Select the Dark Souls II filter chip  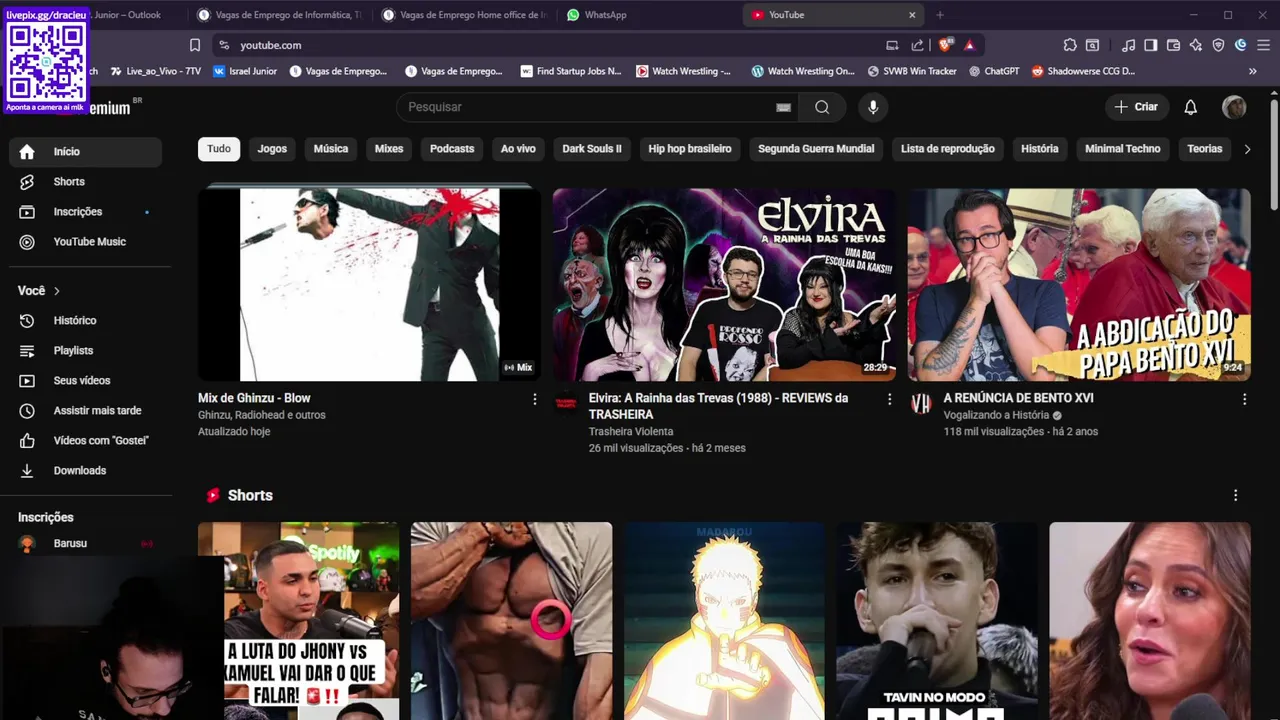point(592,149)
